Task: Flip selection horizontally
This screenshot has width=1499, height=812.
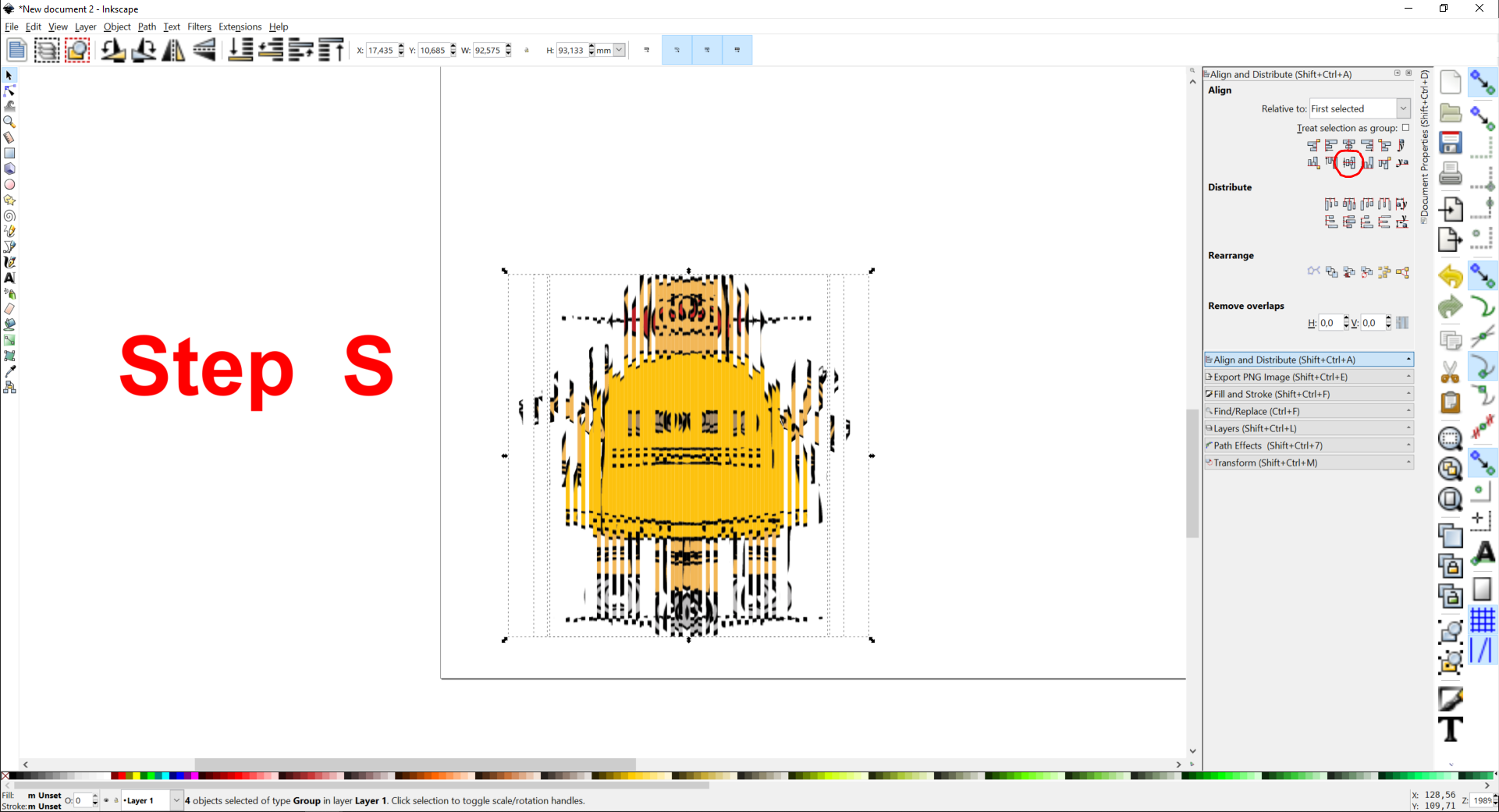Action: (x=173, y=50)
